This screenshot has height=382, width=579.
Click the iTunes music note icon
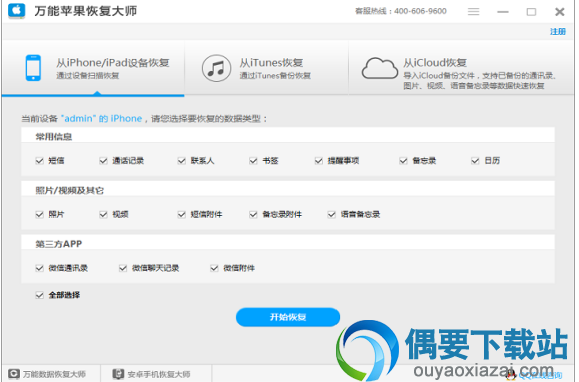[216, 68]
